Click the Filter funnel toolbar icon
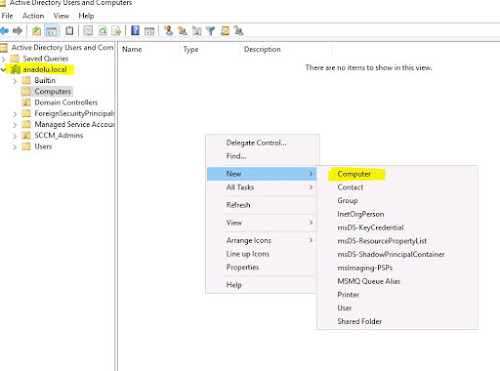Viewport: 500px width, 371px height. pos(210,31)
